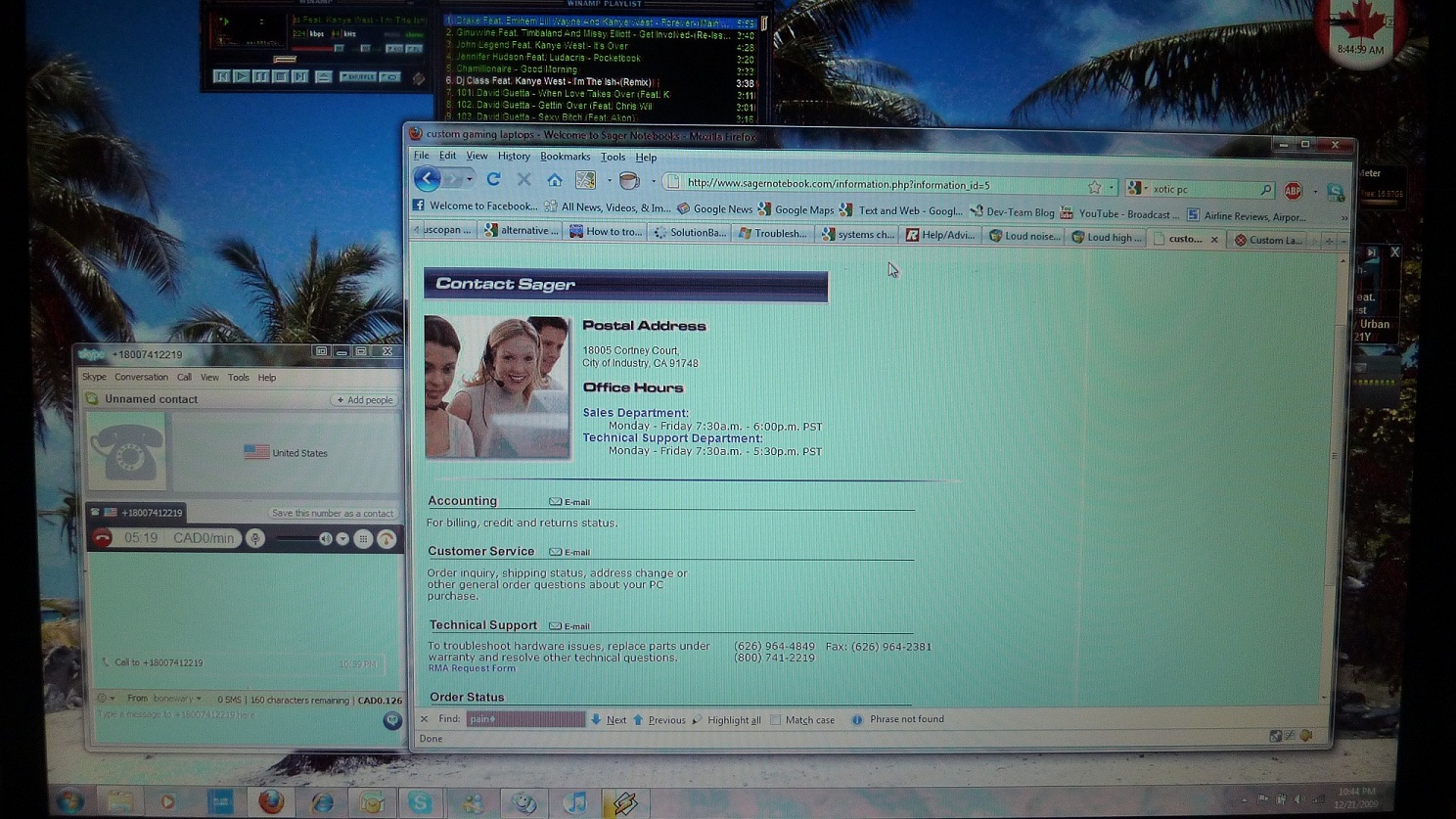Open Firefox from the Windows taskbar

click(x=271, y=802)
